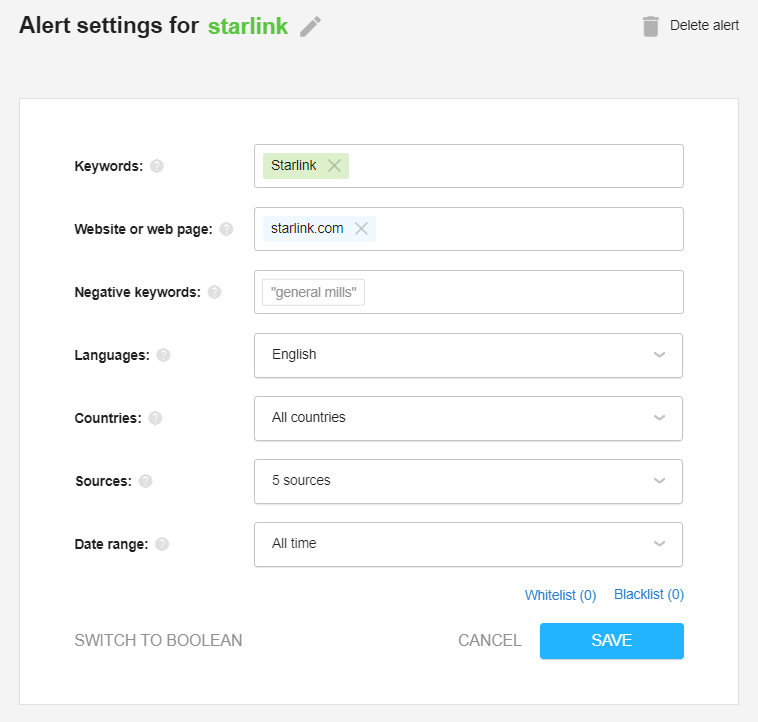Select SWITCH TO BOOLEAN mode

coord(158,640)
